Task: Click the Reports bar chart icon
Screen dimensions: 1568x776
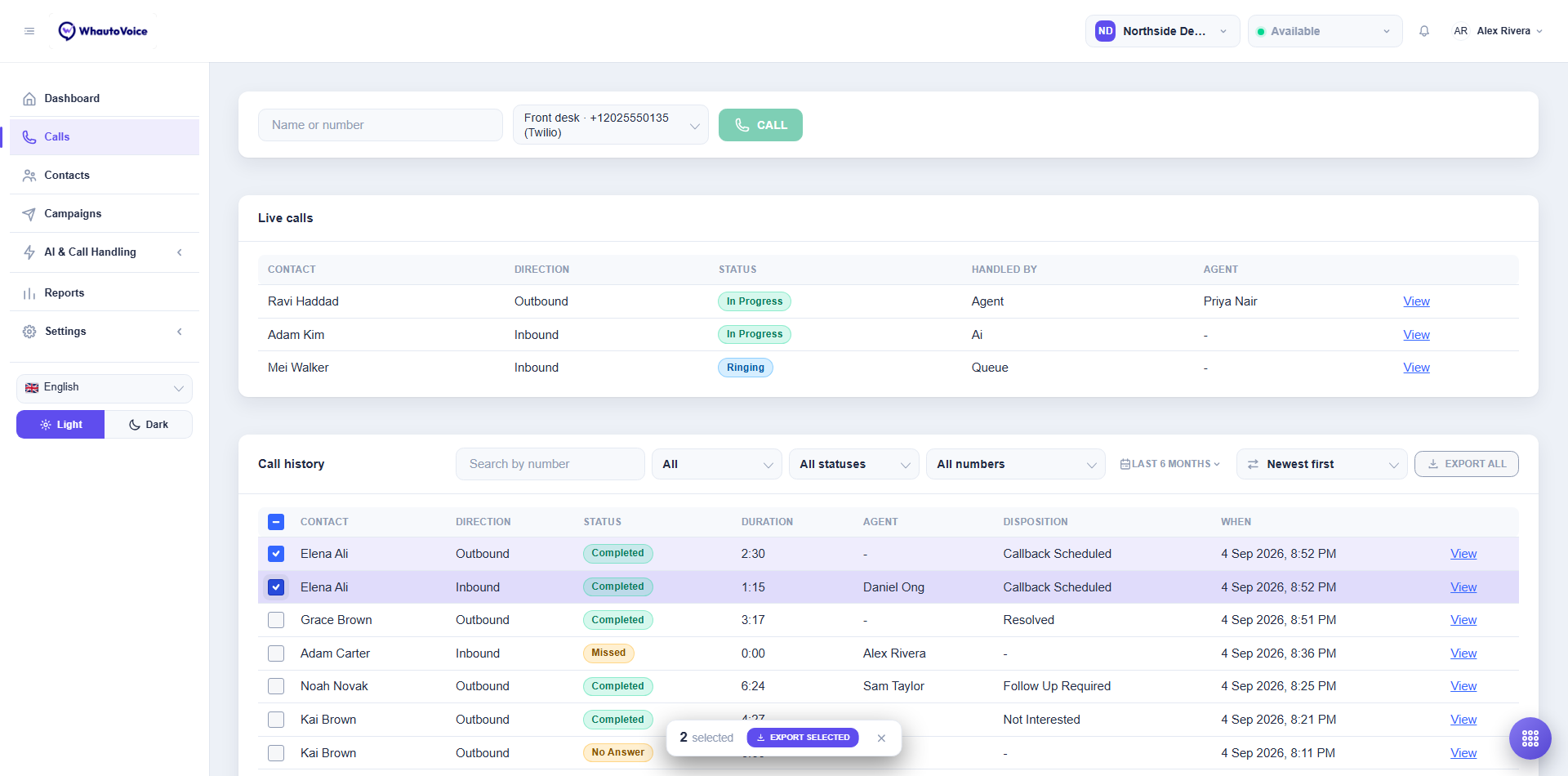Action: coord(29,293)
